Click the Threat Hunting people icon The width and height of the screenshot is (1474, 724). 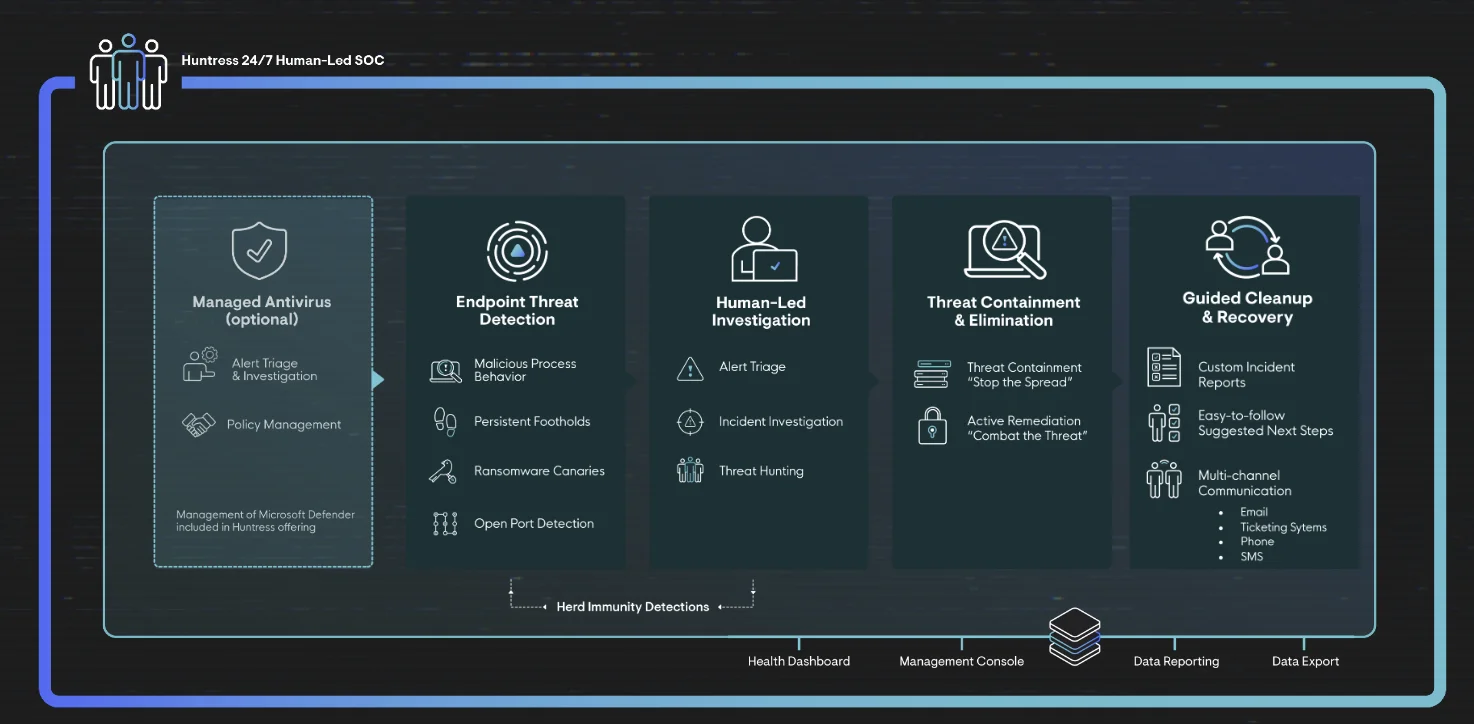click(x=690, y=471)
